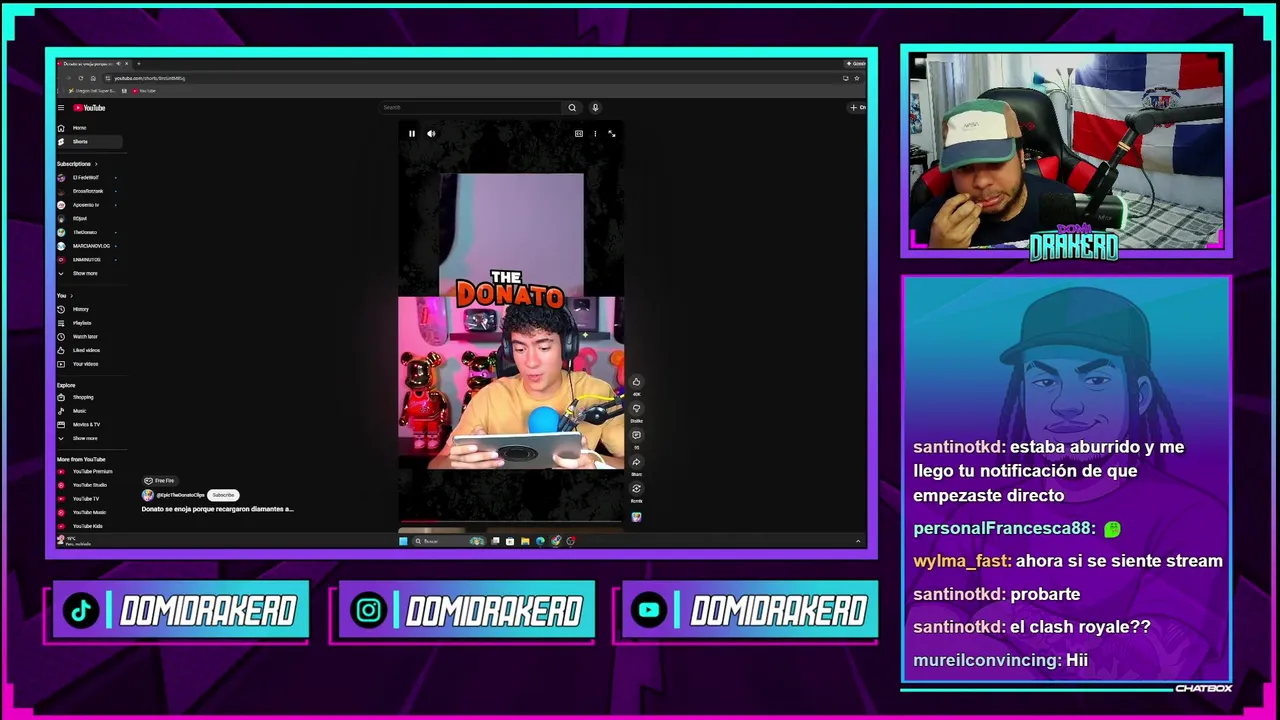The image size is (1280, 720).
Task: Open the Dragon Ball Super bookmark
Action: pyautogui.click(x=92, y=91)
